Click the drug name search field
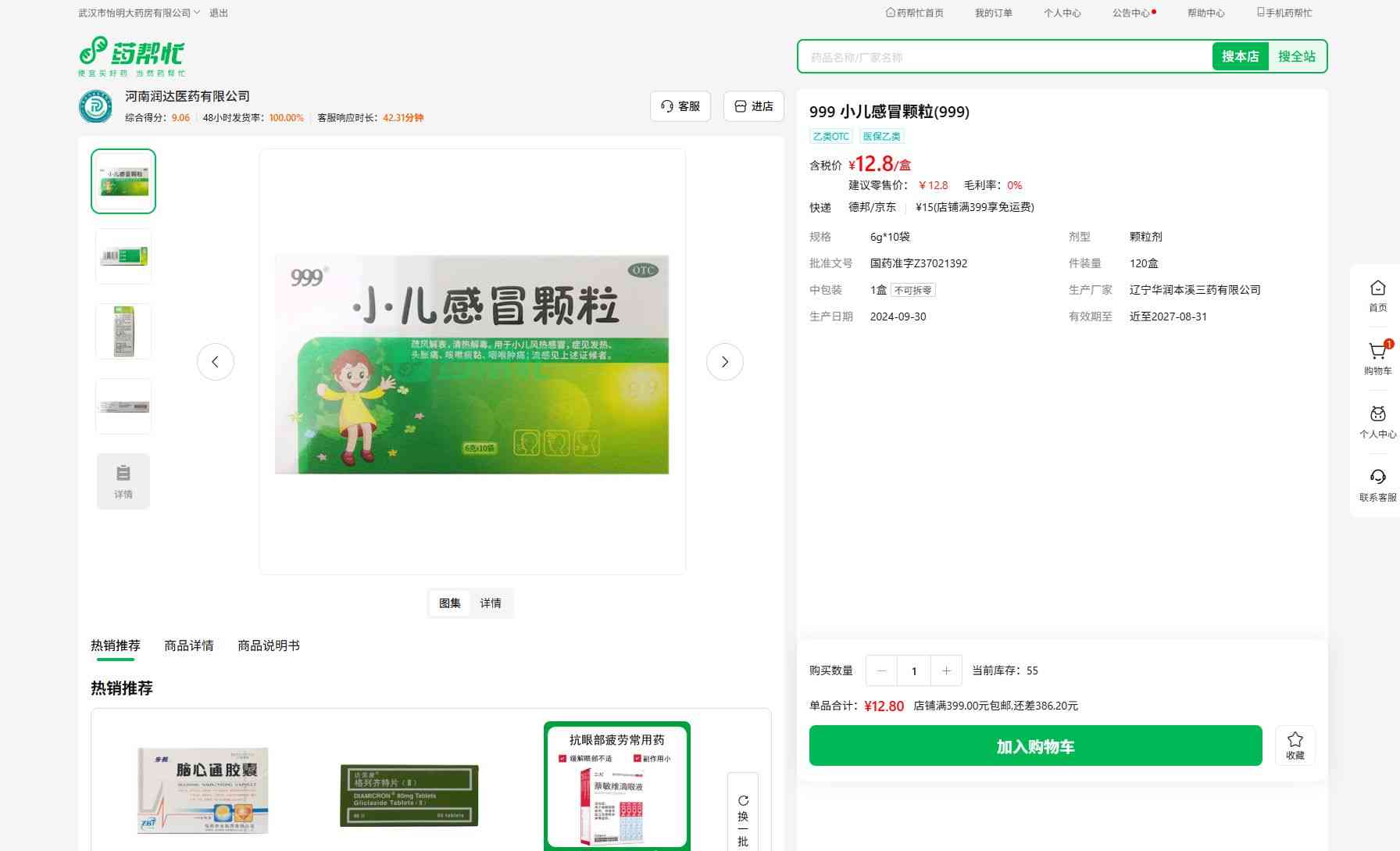The height and width of the screenshot is (851, 1400). 1004,57
